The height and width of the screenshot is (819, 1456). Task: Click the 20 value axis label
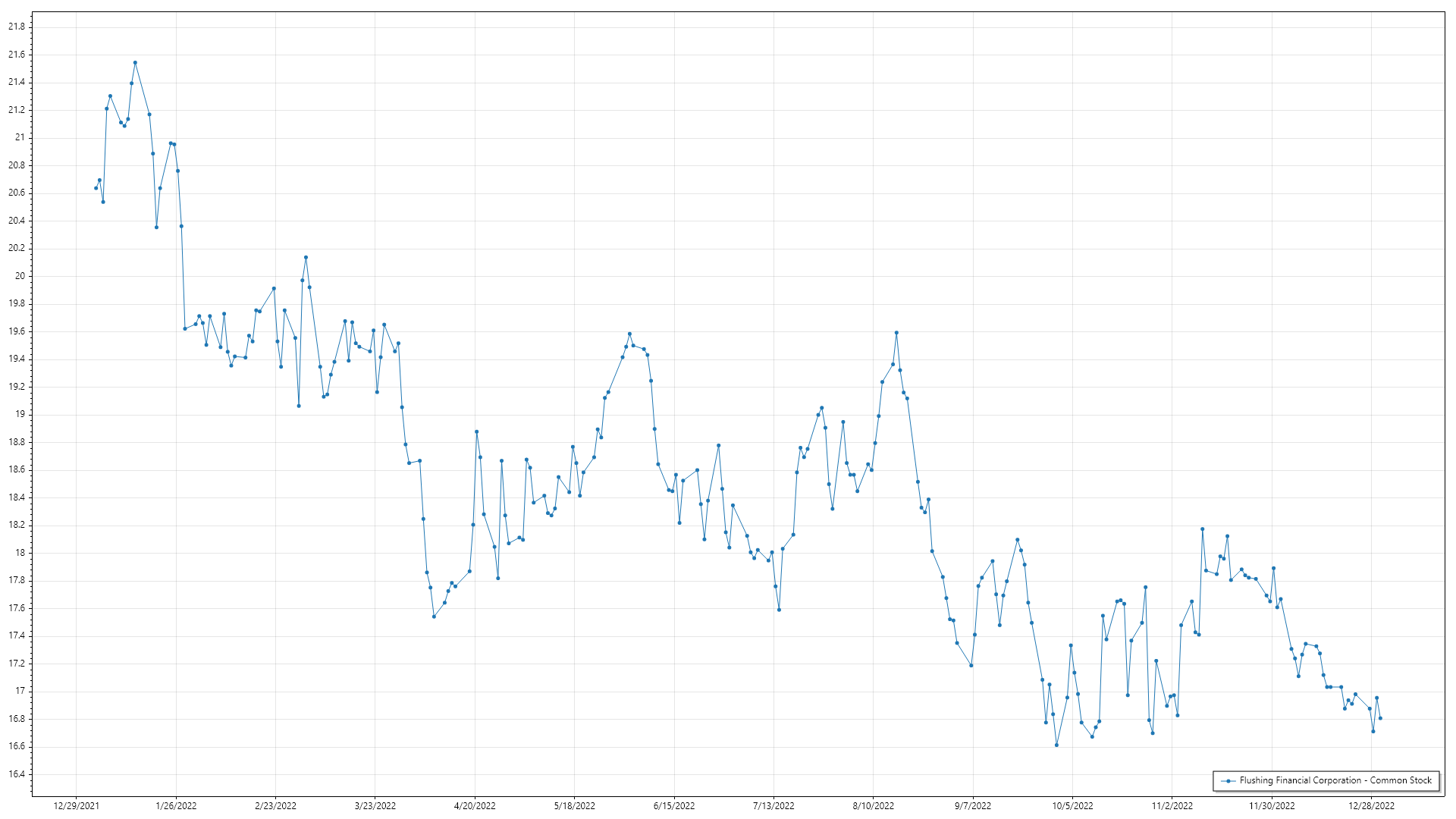tap(20, 276)
